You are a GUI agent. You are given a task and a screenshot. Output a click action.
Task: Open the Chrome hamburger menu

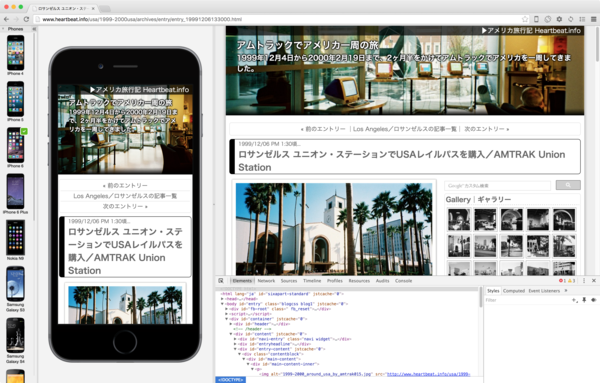pyautogui.click(x=593, y=19)
